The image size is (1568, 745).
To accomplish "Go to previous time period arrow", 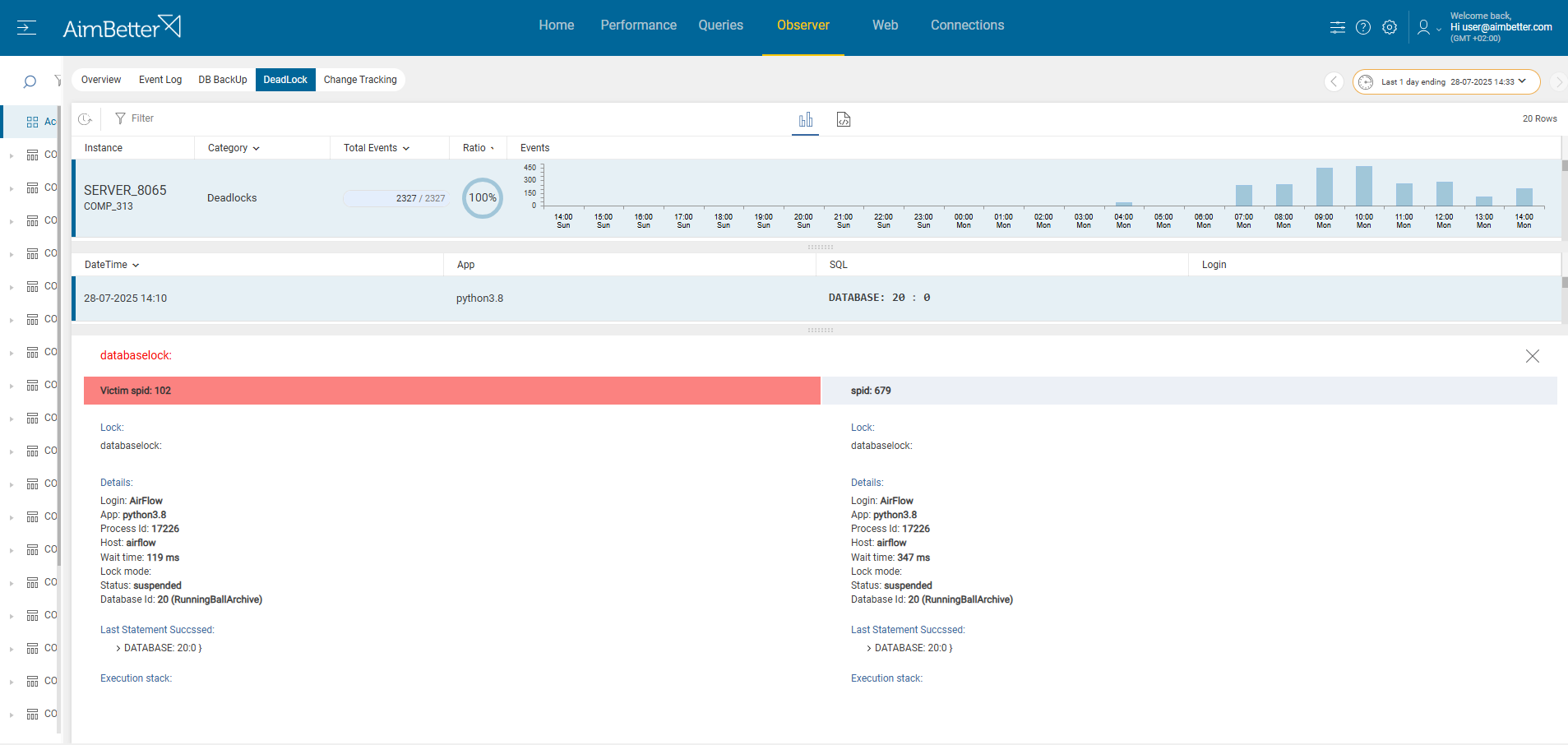I will (1334, 81).
